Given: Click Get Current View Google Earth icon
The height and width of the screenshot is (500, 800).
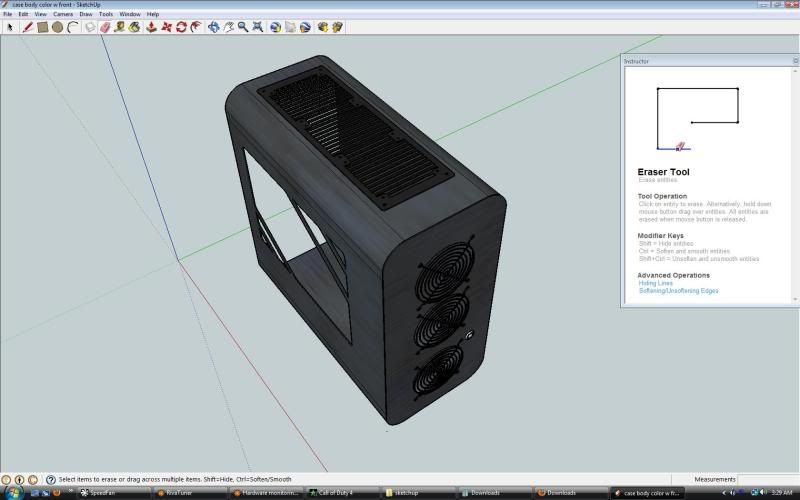Looking at the screenshot, I should [x=276, y=27].
